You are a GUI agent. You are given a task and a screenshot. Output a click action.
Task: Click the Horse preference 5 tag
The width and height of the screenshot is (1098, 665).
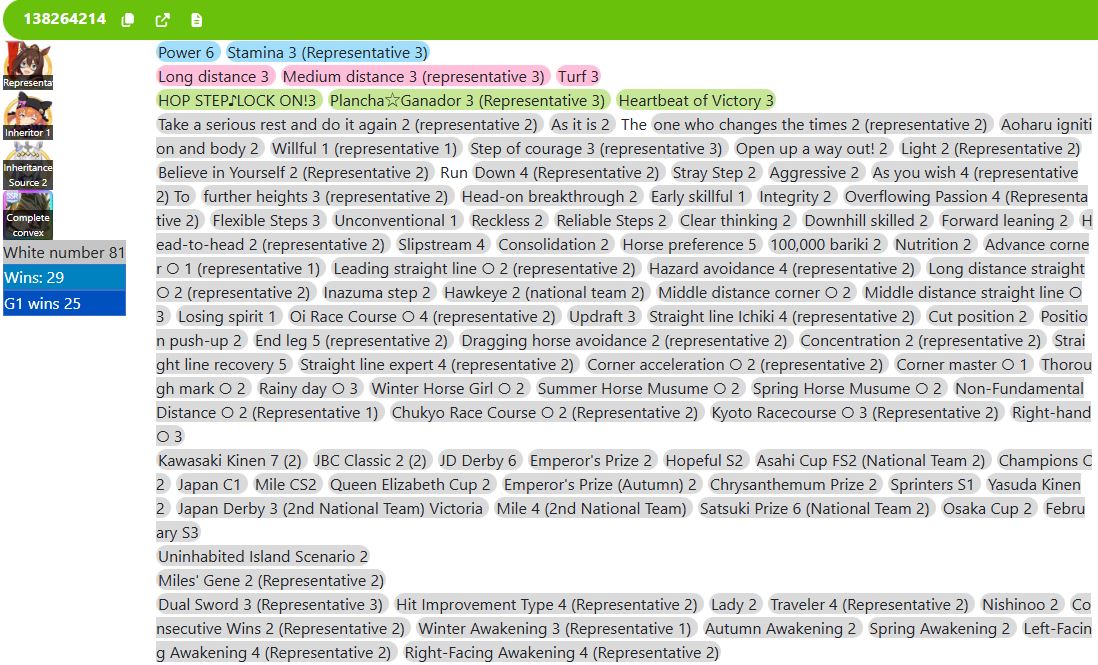pos(690,244)
